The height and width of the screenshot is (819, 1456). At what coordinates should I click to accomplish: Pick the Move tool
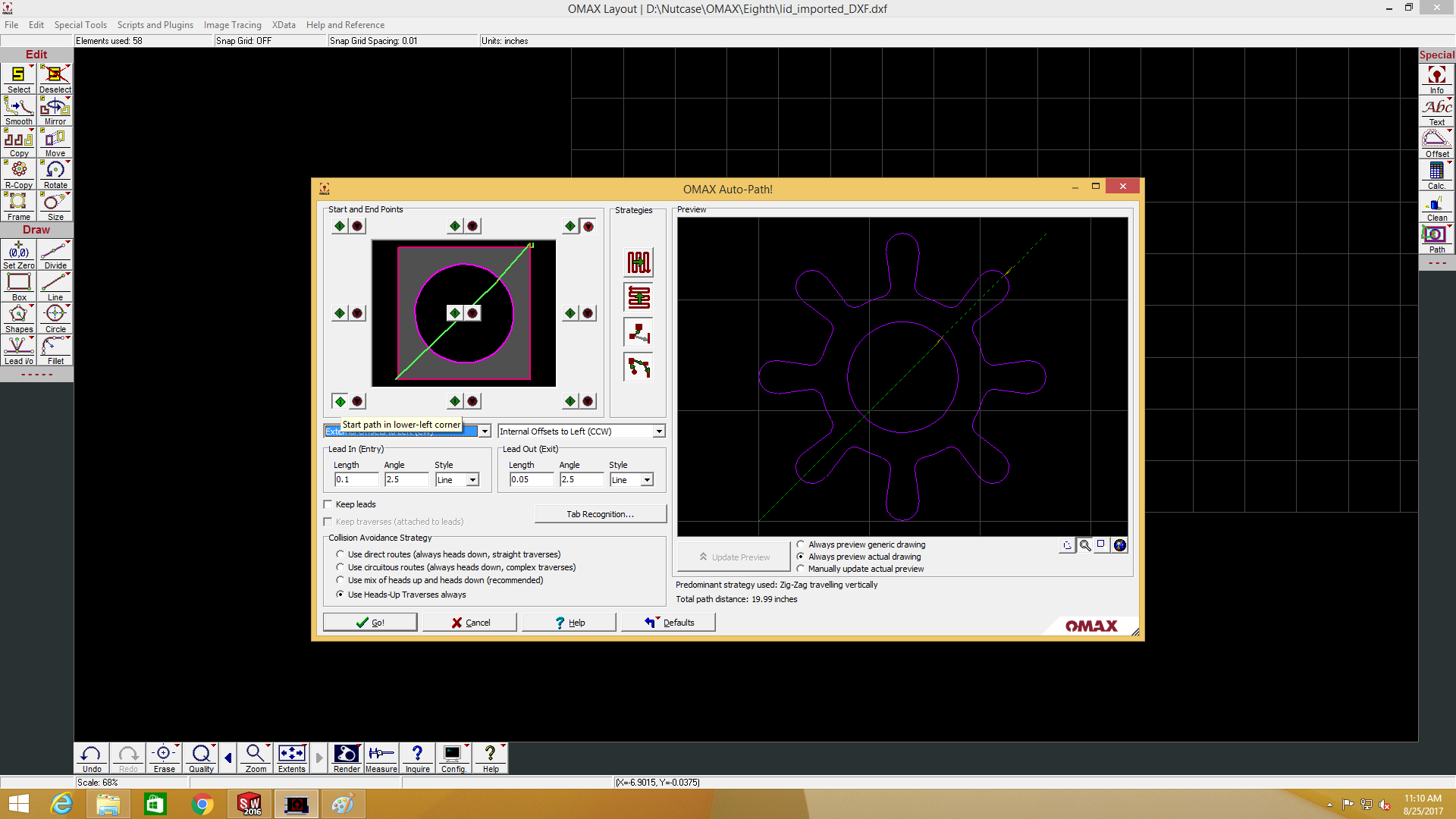55,143
